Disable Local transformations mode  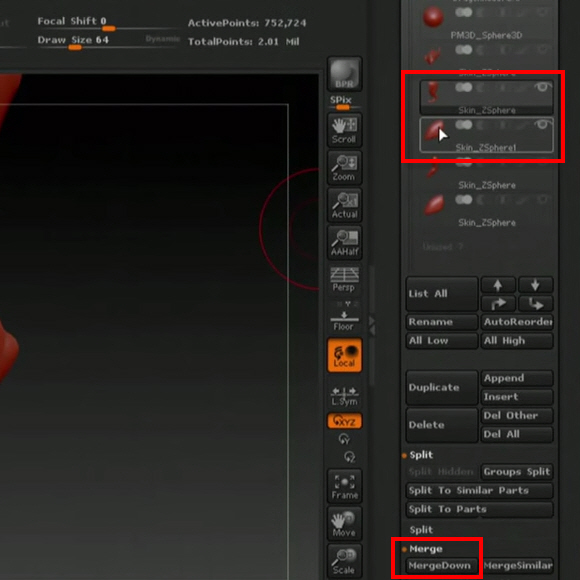coord(344,355)
